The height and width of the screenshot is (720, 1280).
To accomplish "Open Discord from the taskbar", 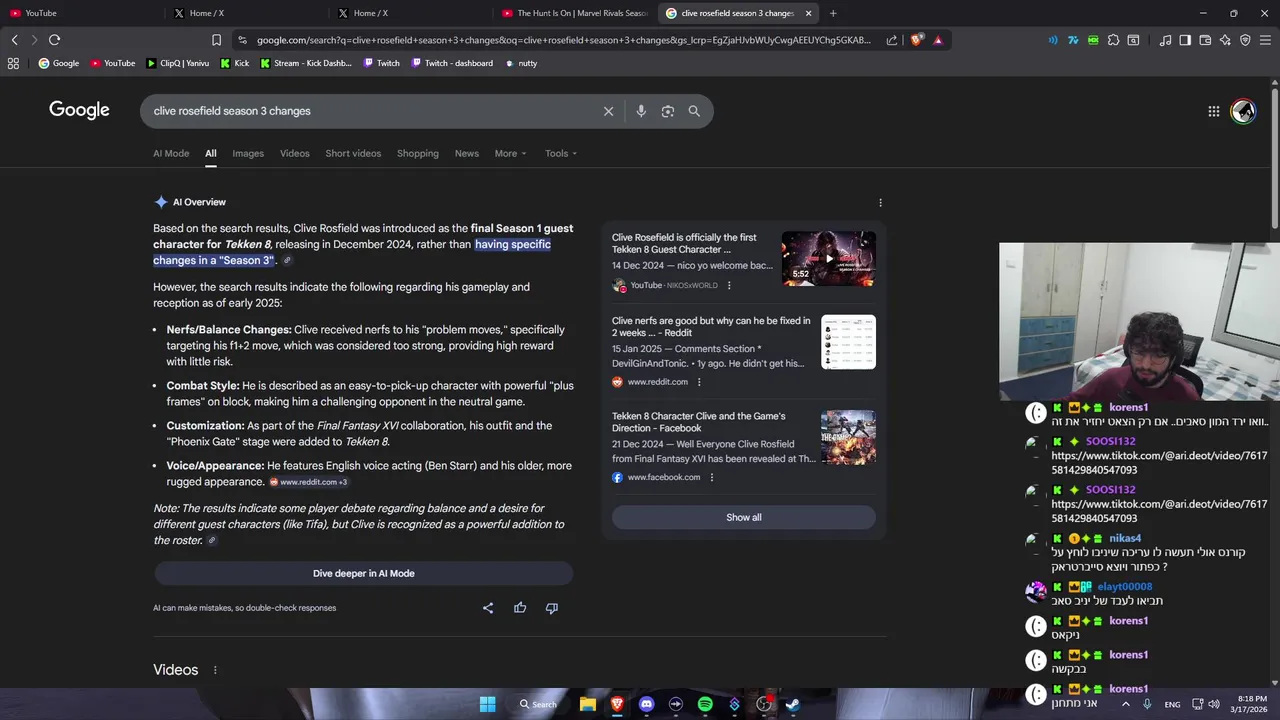I will (x=646, y=704).
